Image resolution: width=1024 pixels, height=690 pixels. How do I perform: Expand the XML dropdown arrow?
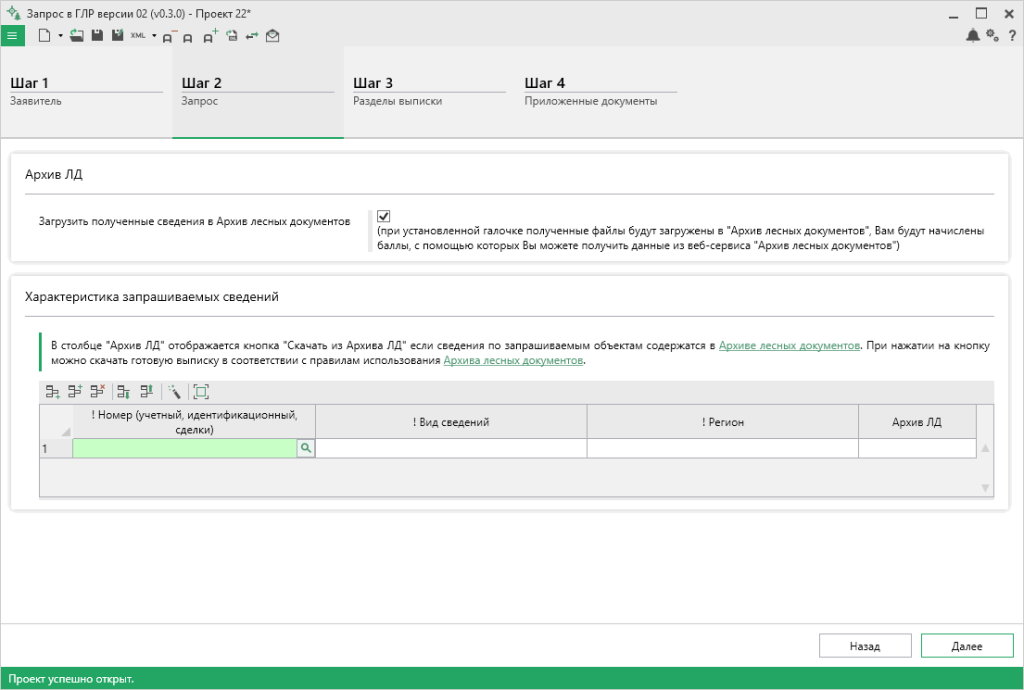[x=154, y=35]
